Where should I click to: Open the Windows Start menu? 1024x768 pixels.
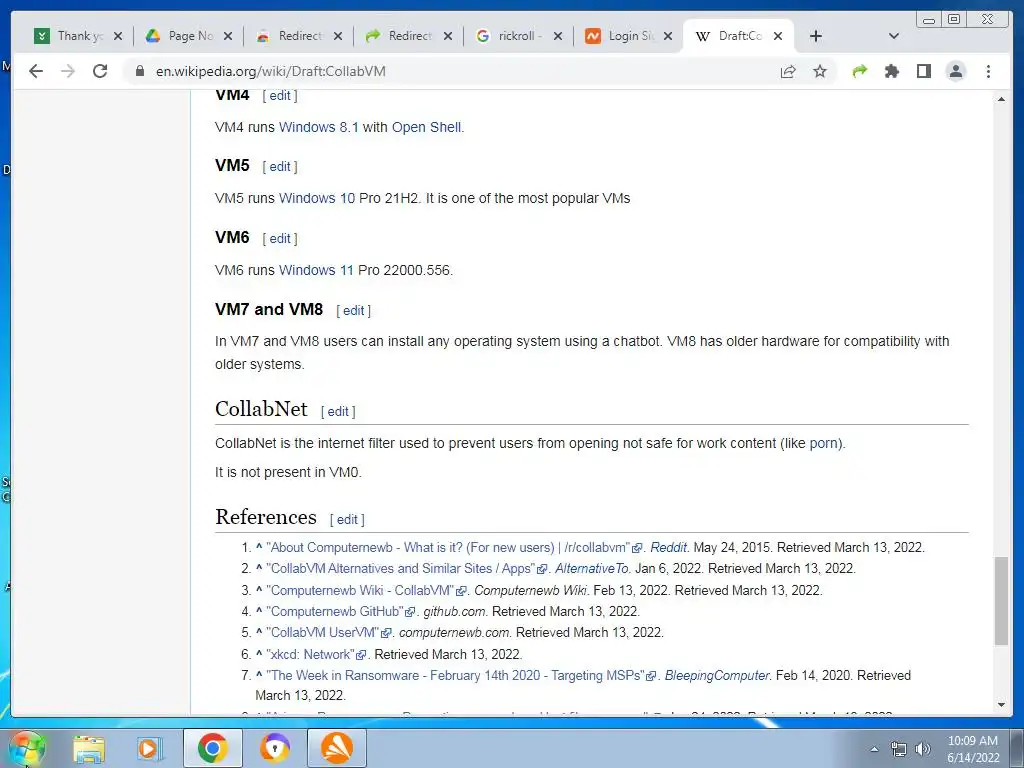point(26,748)
